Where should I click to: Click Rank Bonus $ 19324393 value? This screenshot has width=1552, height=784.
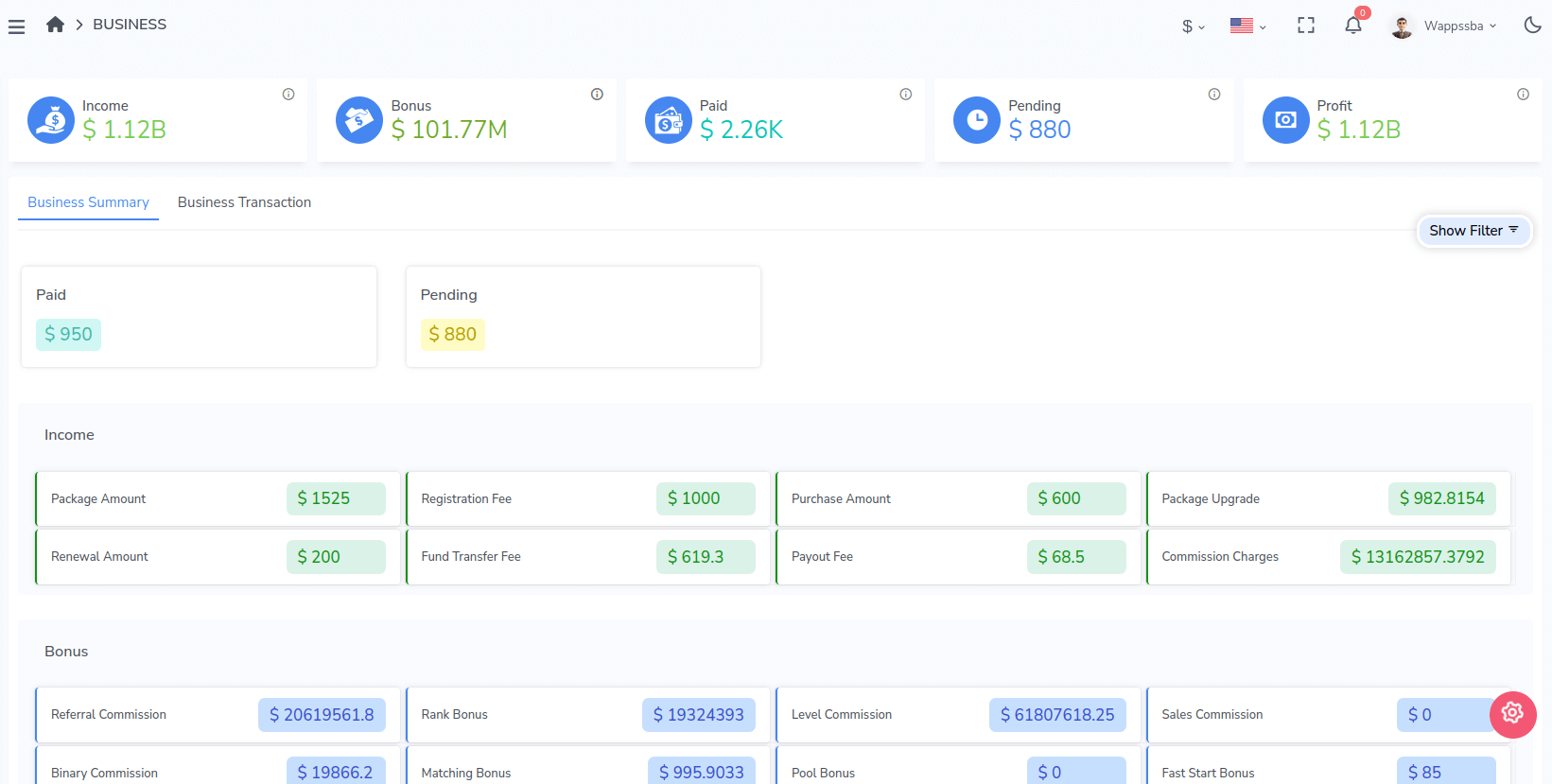699,715
